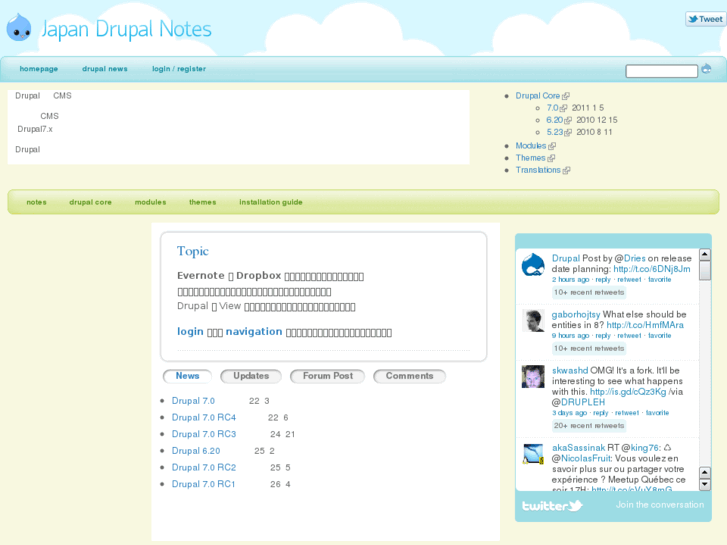Open the Drupal username in first tweet

[566, 258]
